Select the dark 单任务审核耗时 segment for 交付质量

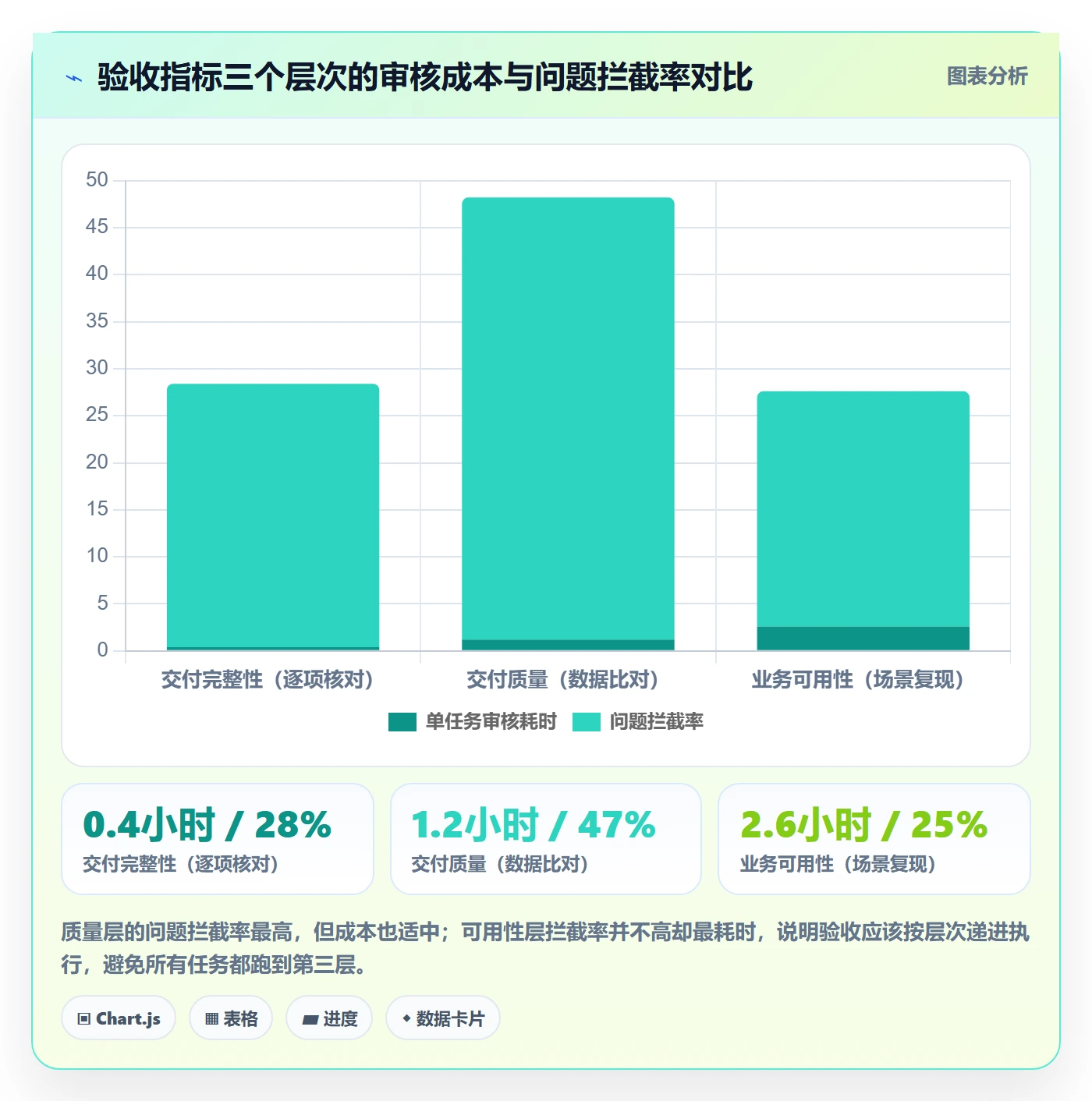point(568,645)
